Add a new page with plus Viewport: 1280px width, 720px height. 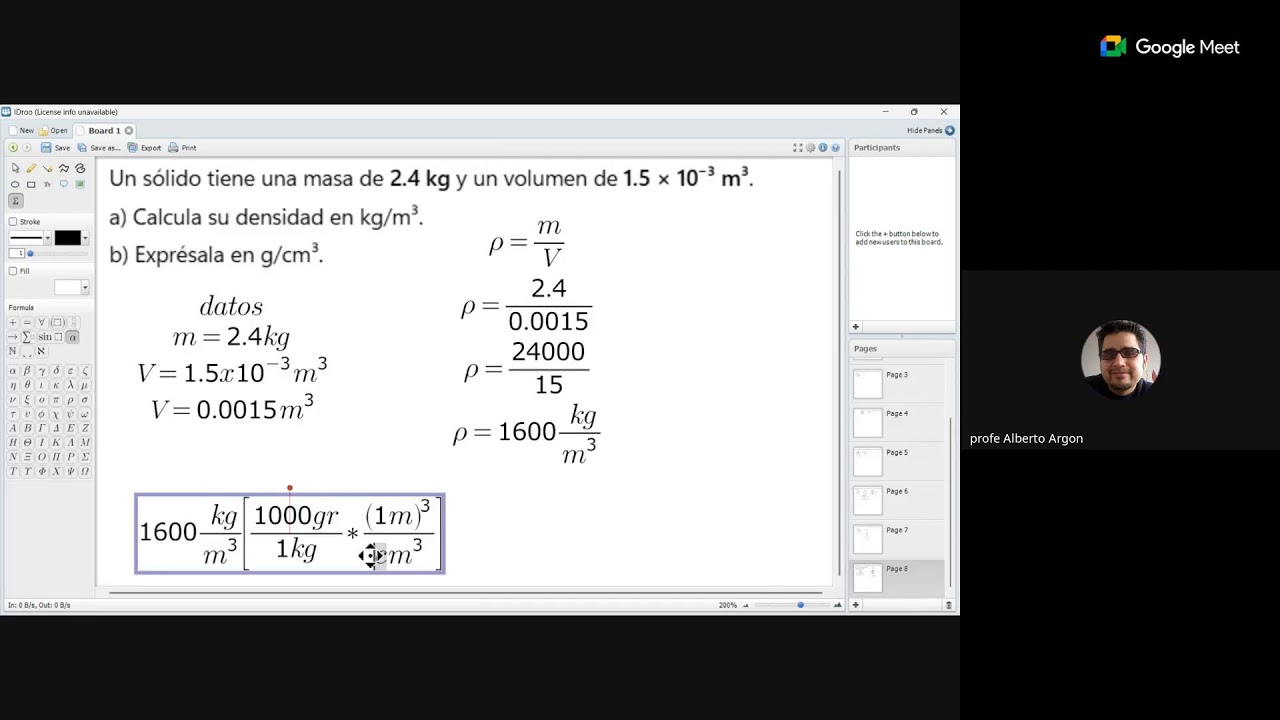point(855,605)
